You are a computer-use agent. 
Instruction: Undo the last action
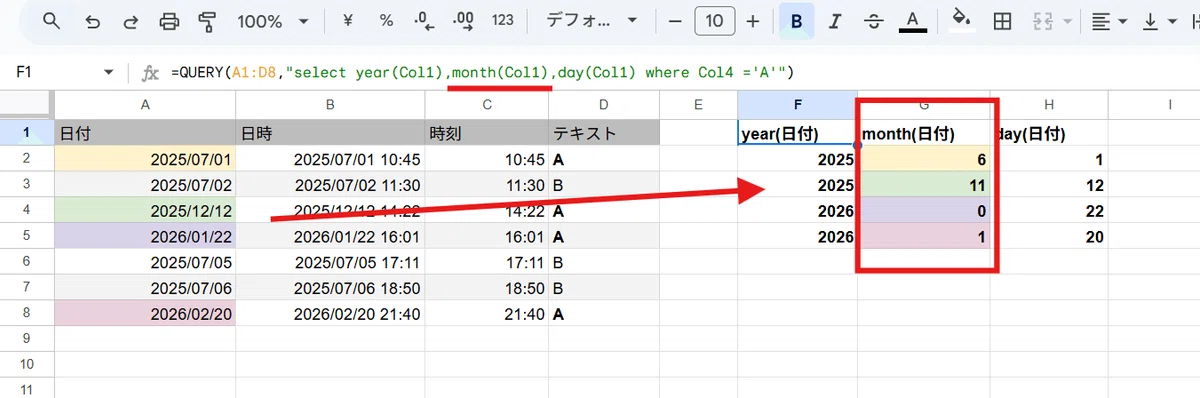point(93,21)
